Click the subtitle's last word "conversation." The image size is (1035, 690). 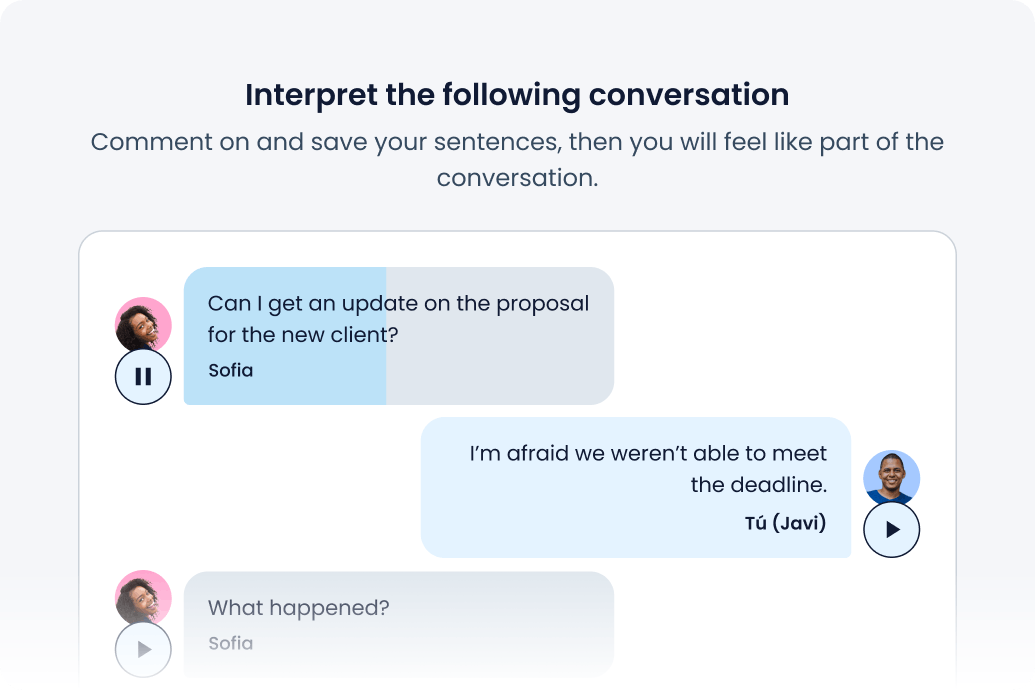coord(517,179)
